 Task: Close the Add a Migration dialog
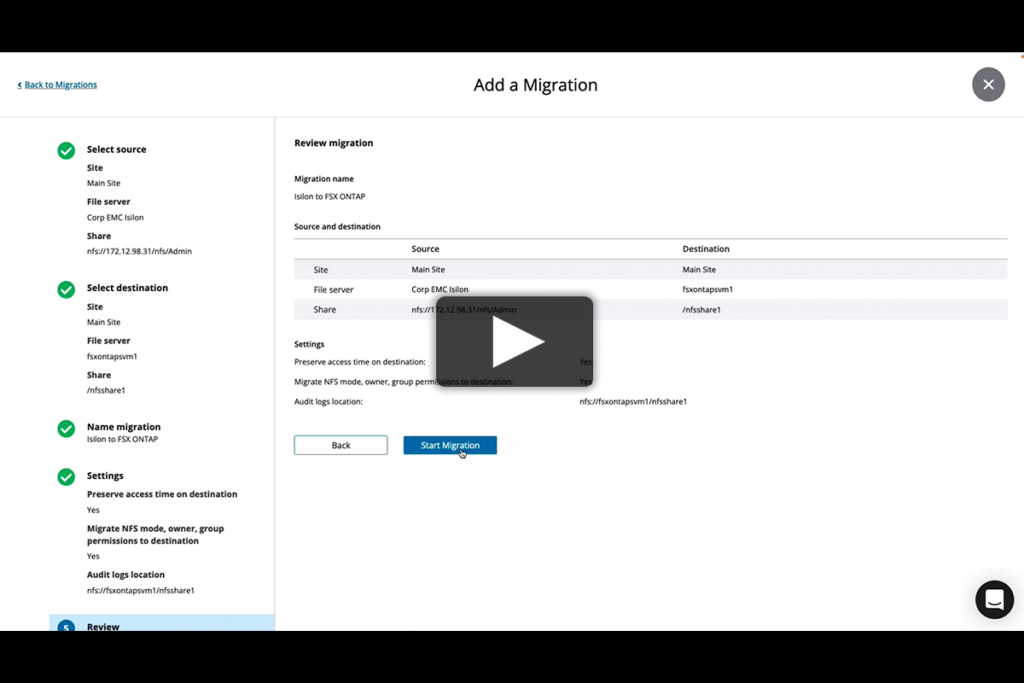[x=988, y=84]
